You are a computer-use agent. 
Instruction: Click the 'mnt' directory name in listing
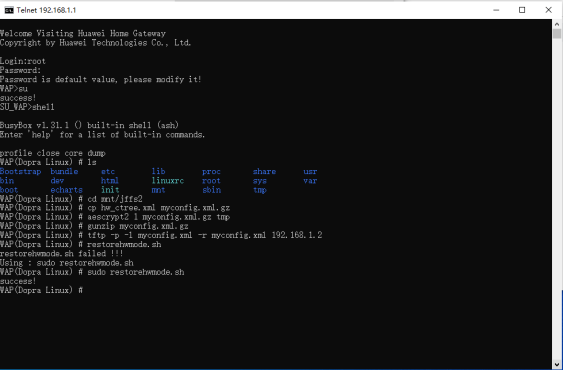(158, 190)
